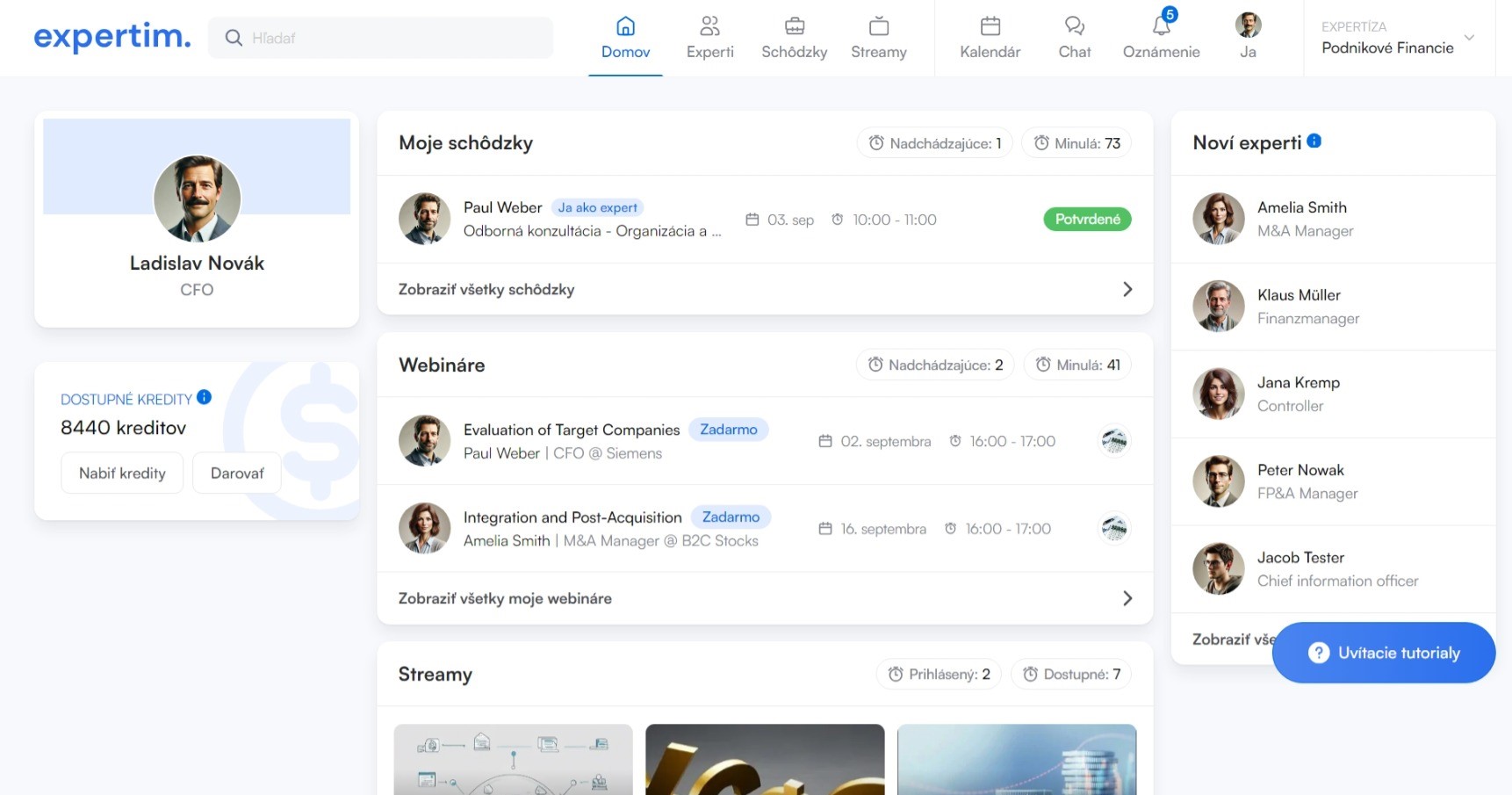Image resolution: width=1512 pixels, height=795 pixels.
Task: Open the Kalendár calendar icon
Action: pyautogui.click(x=990, y=26)
